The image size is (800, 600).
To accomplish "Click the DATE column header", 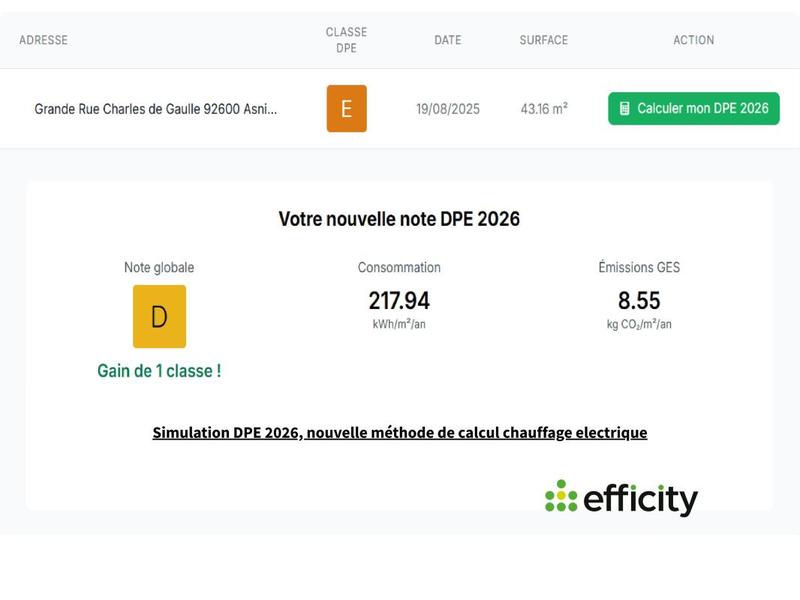I will [447, 40].
